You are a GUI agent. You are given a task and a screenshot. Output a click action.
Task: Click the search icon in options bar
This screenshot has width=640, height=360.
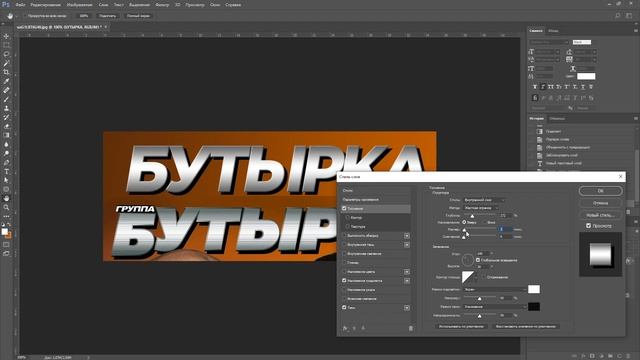pos(618,16)
